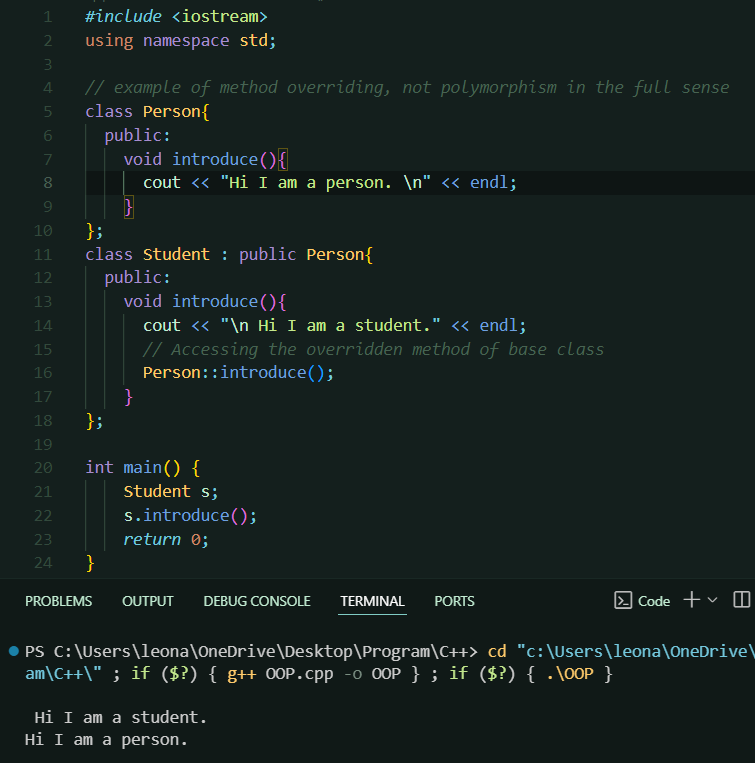Switch to the OUTPUT tab
This screenshot has height=763, width=755.
point(147,601)
